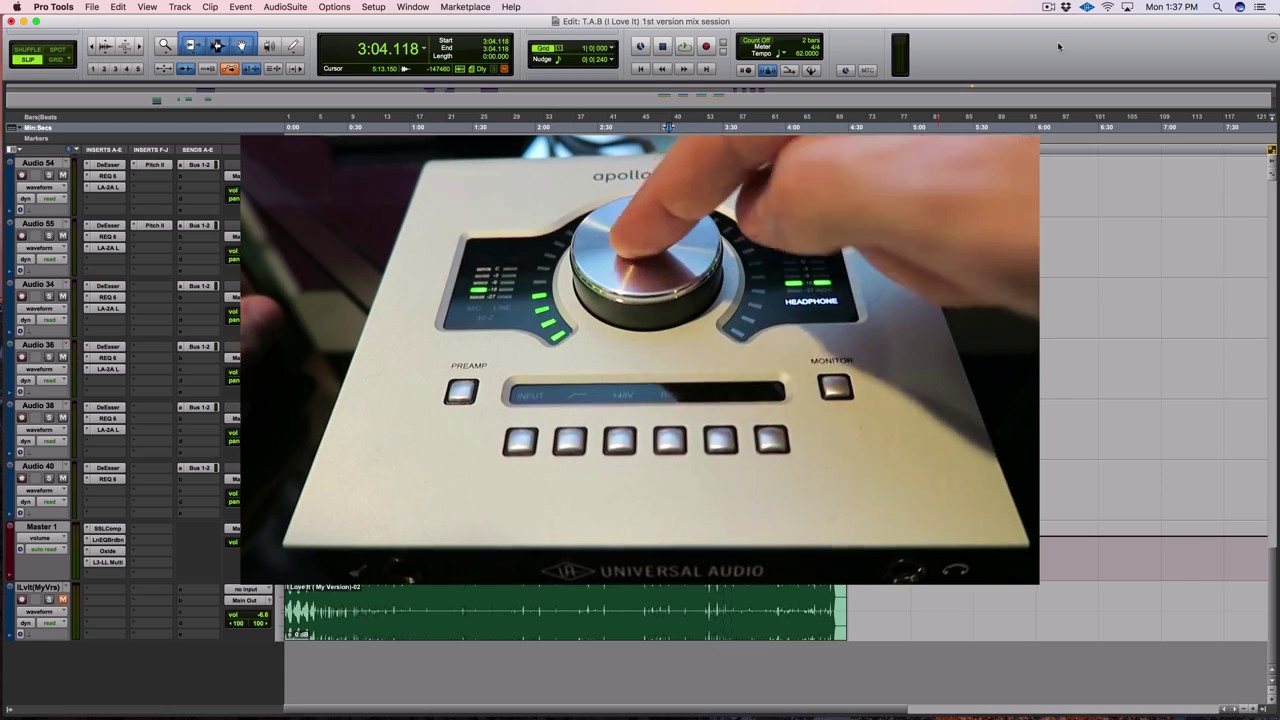
Task: Mute the Audio 55 track
Action: tap(63, 236)
